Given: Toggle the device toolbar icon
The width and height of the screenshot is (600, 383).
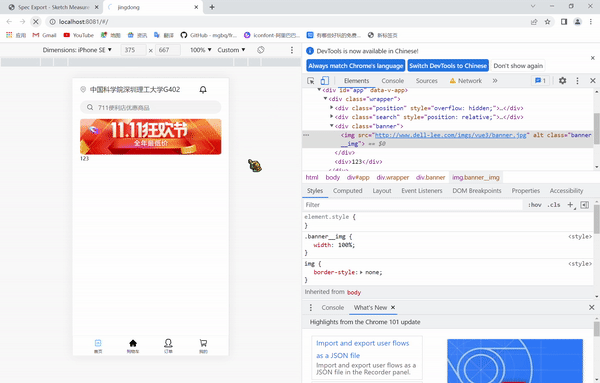Looking at the screenshot, I should pyautogui.click(x=324, y=81).
